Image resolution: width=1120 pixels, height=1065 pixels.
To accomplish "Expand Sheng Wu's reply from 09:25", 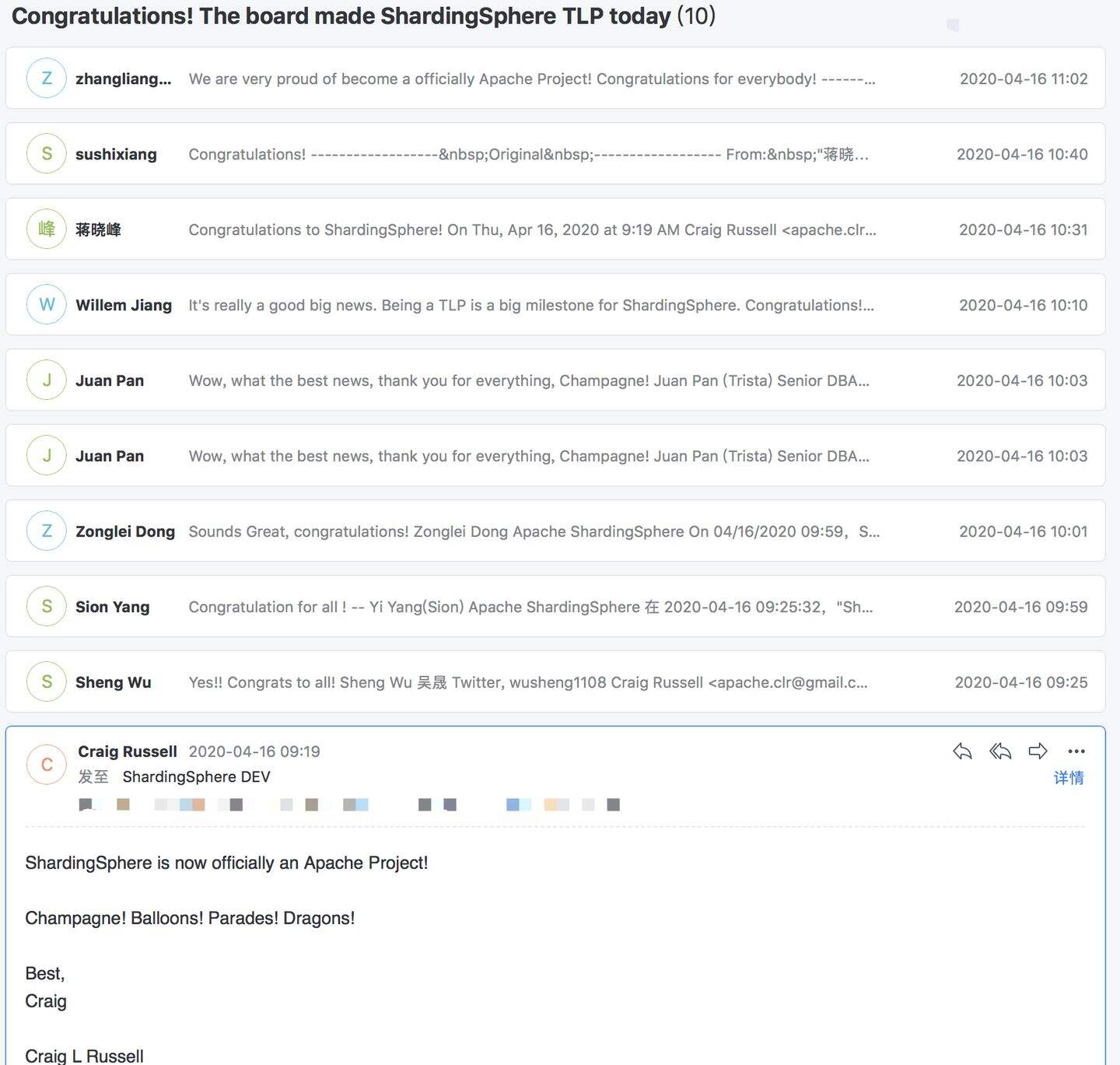I will point(527,682).
